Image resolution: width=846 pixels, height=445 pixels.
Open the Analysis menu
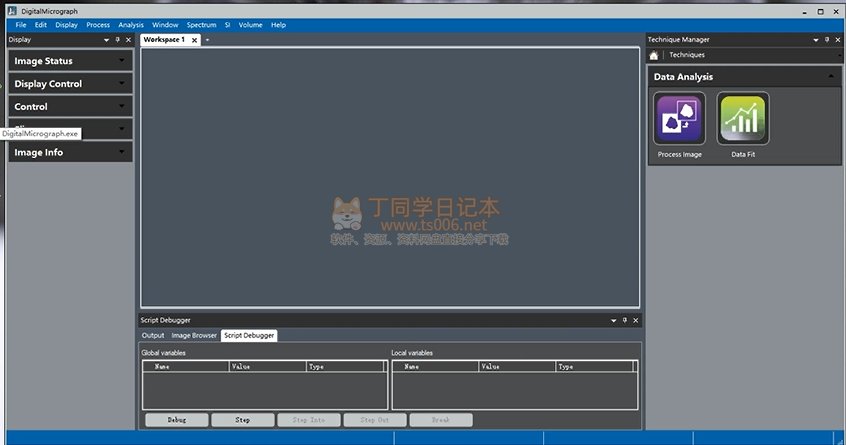tap(131, 25)
